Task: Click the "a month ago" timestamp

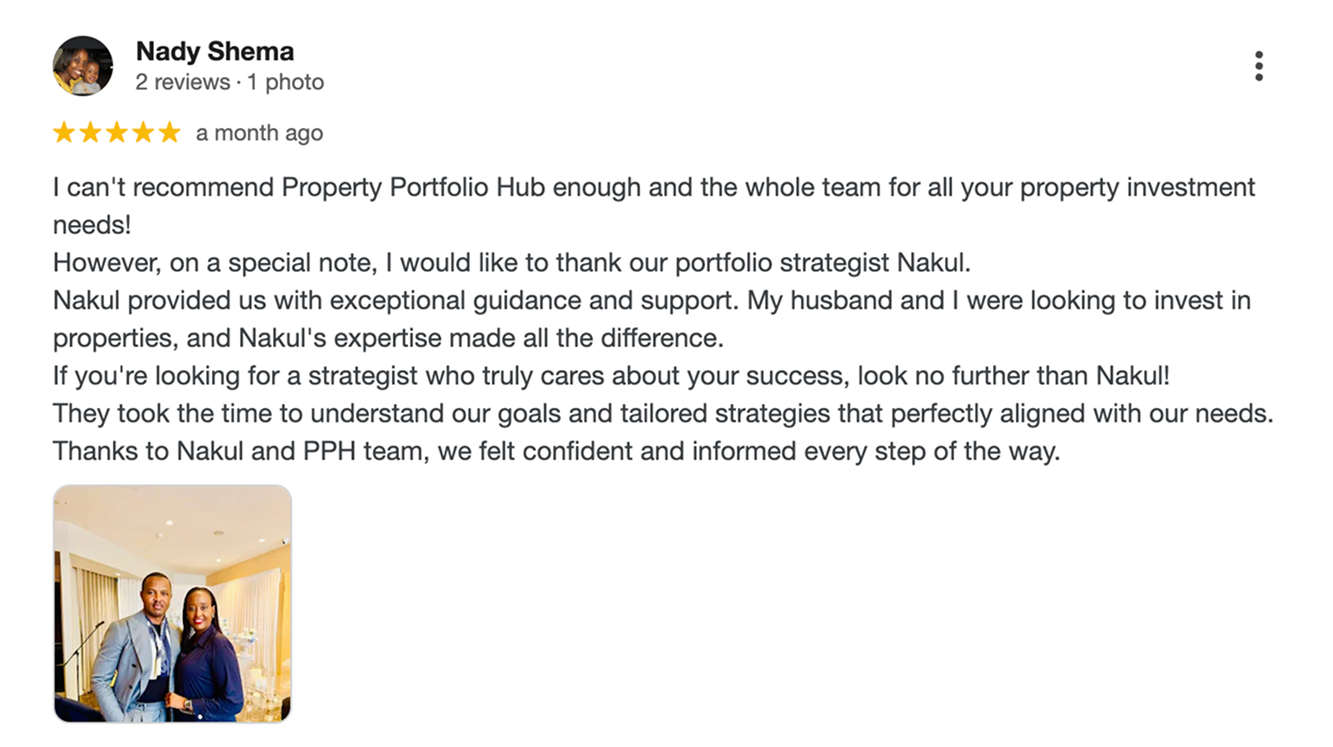Action: pos(259,133)
